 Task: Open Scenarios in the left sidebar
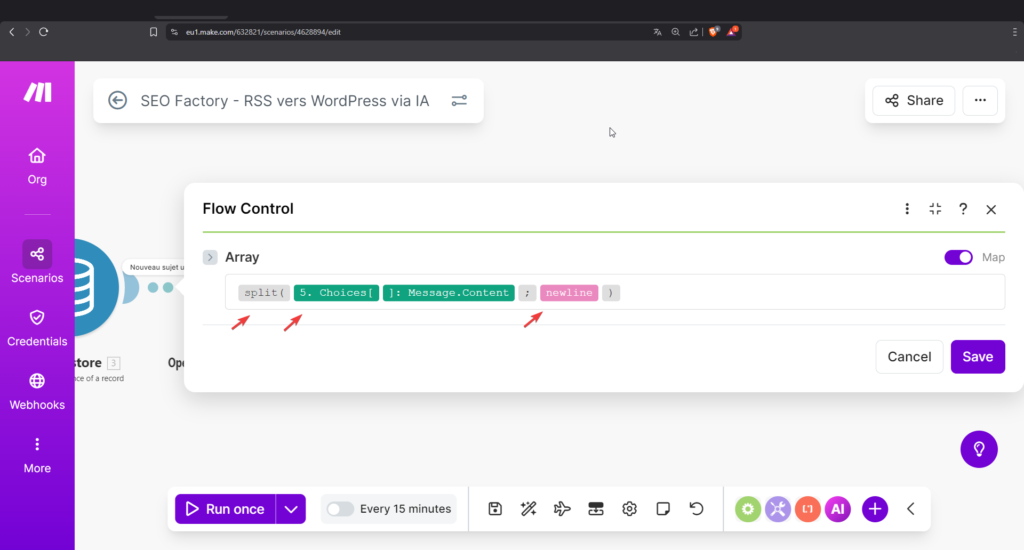pyautogui.click(x=37, y=263)
